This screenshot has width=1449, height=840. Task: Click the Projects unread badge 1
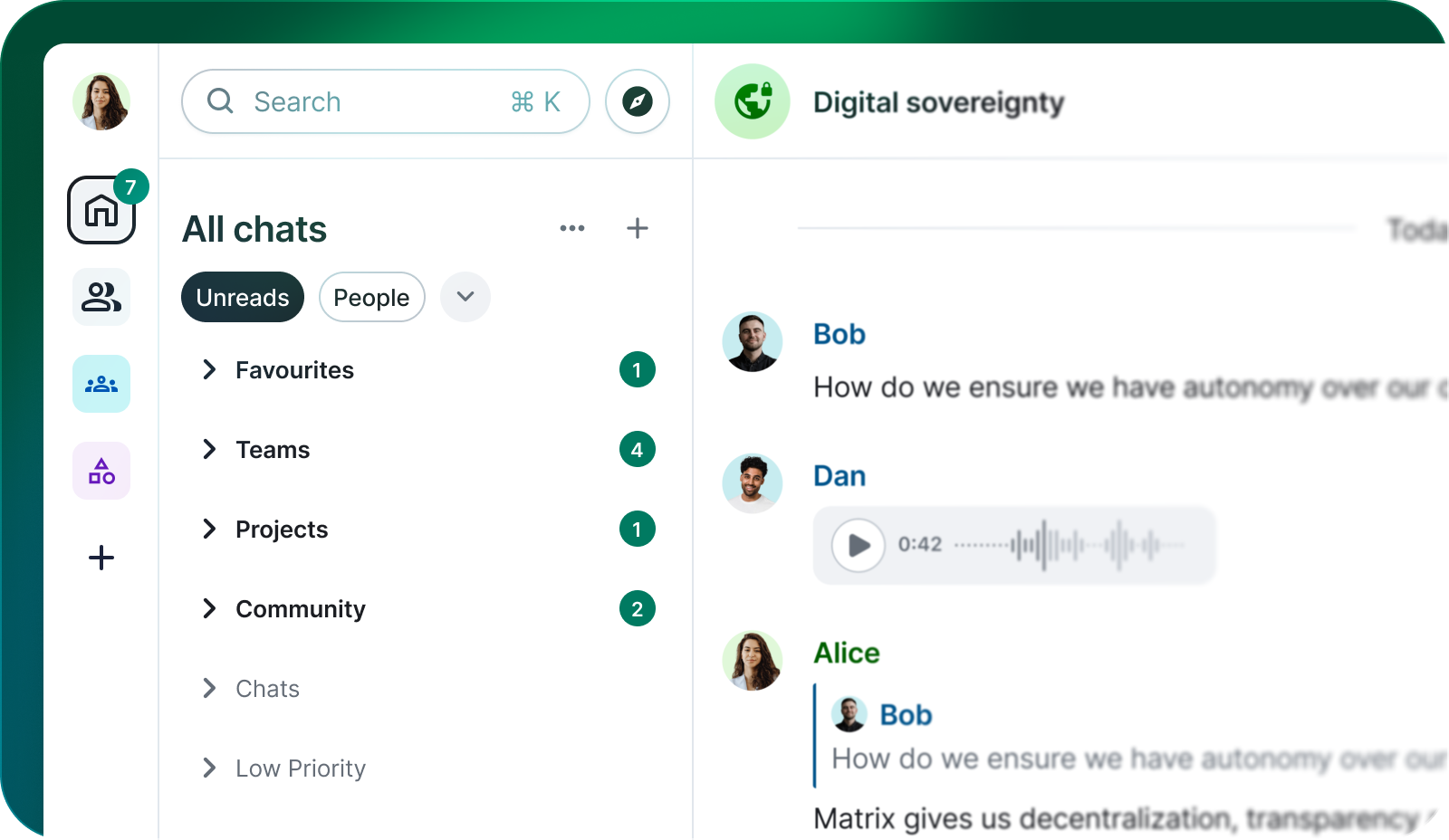click(x=638, y=529)
